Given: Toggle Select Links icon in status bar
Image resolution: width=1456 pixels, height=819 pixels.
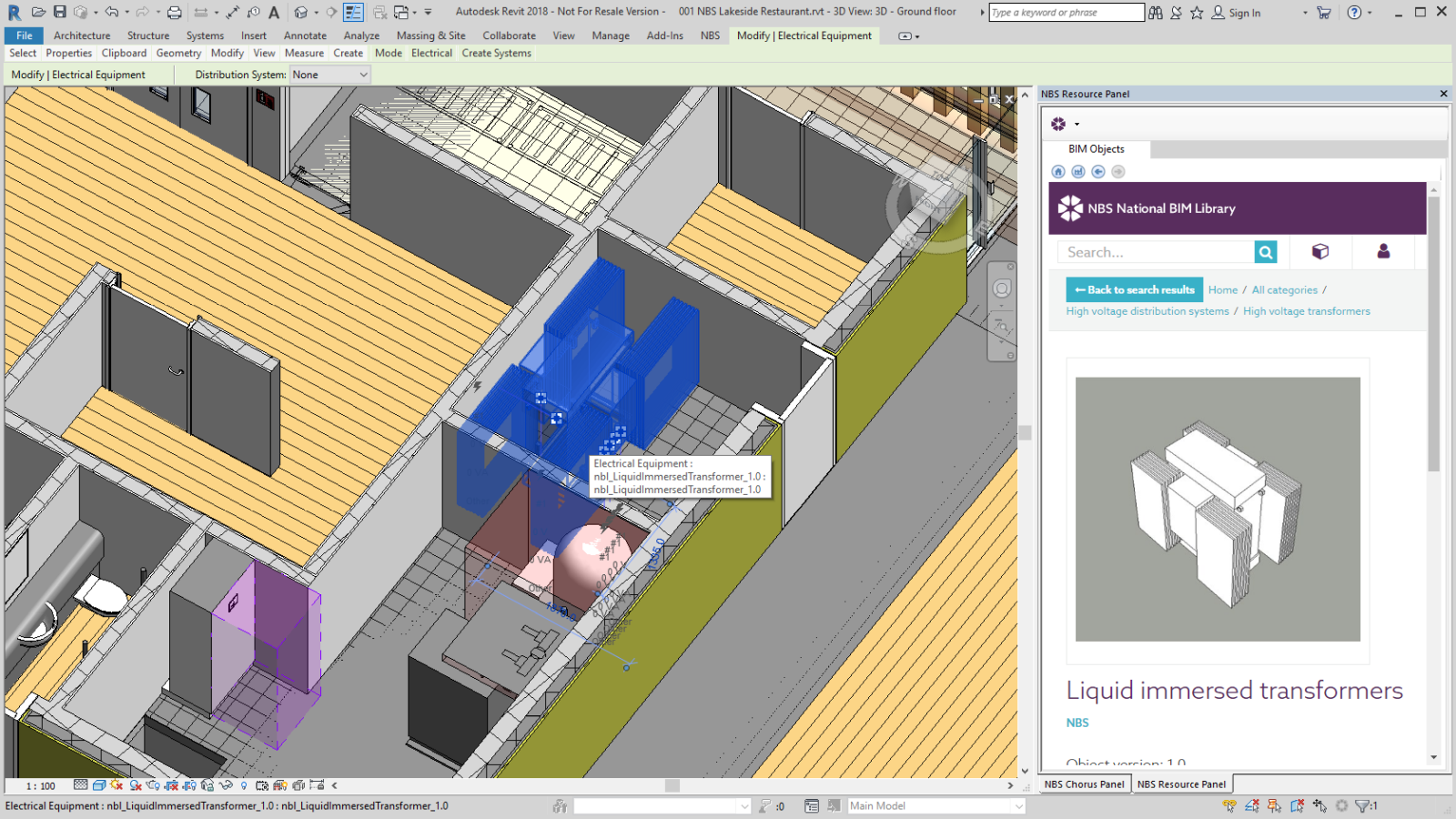Looking at the screenshot, I should [x=1230, y=805].
